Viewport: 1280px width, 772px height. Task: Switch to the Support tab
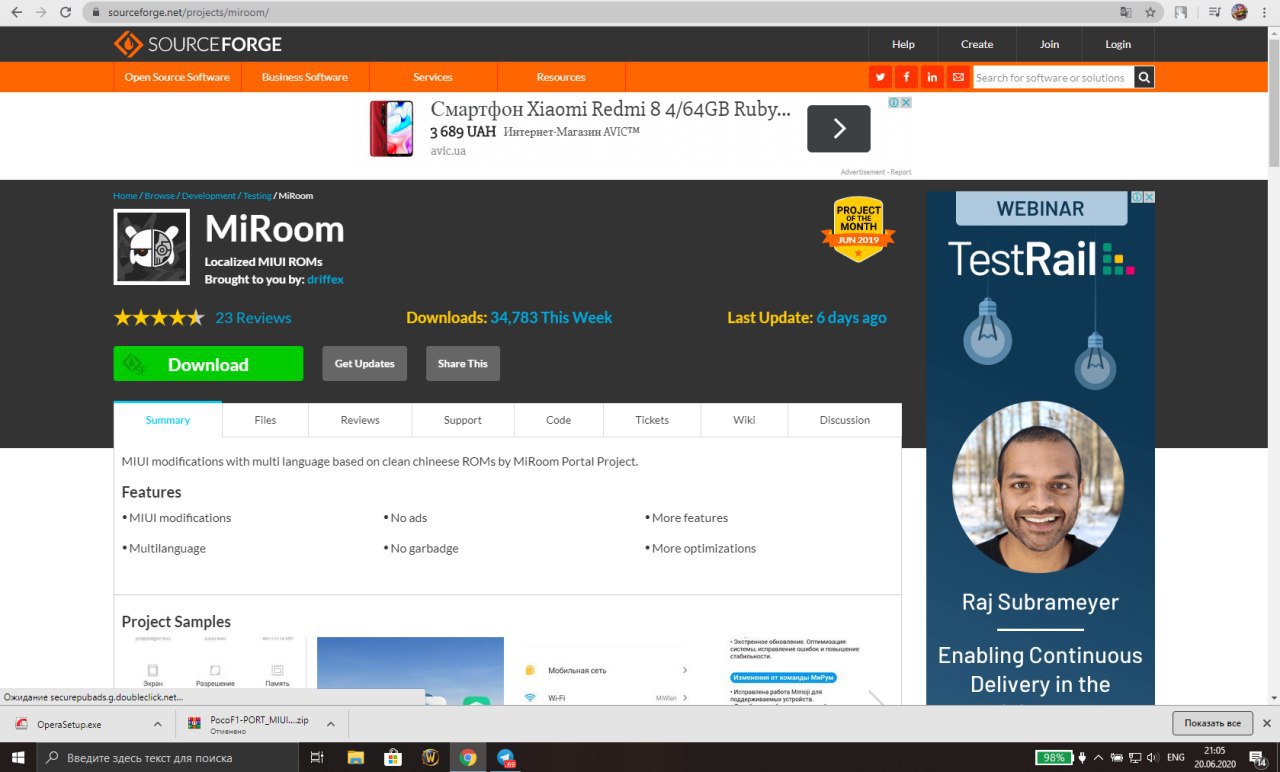[463, 420]
